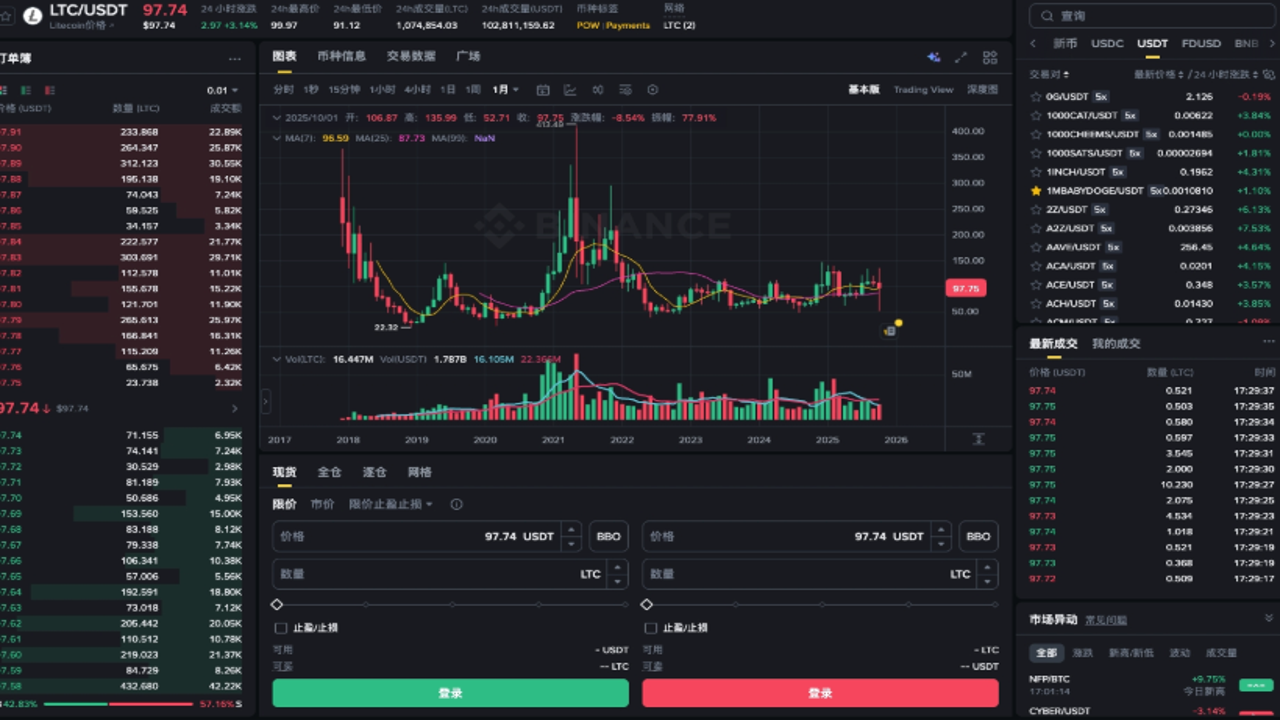Viewport: 1280px width, 720px height.
Task: Switch to the My Trades tab
Action: (1116, 344)
